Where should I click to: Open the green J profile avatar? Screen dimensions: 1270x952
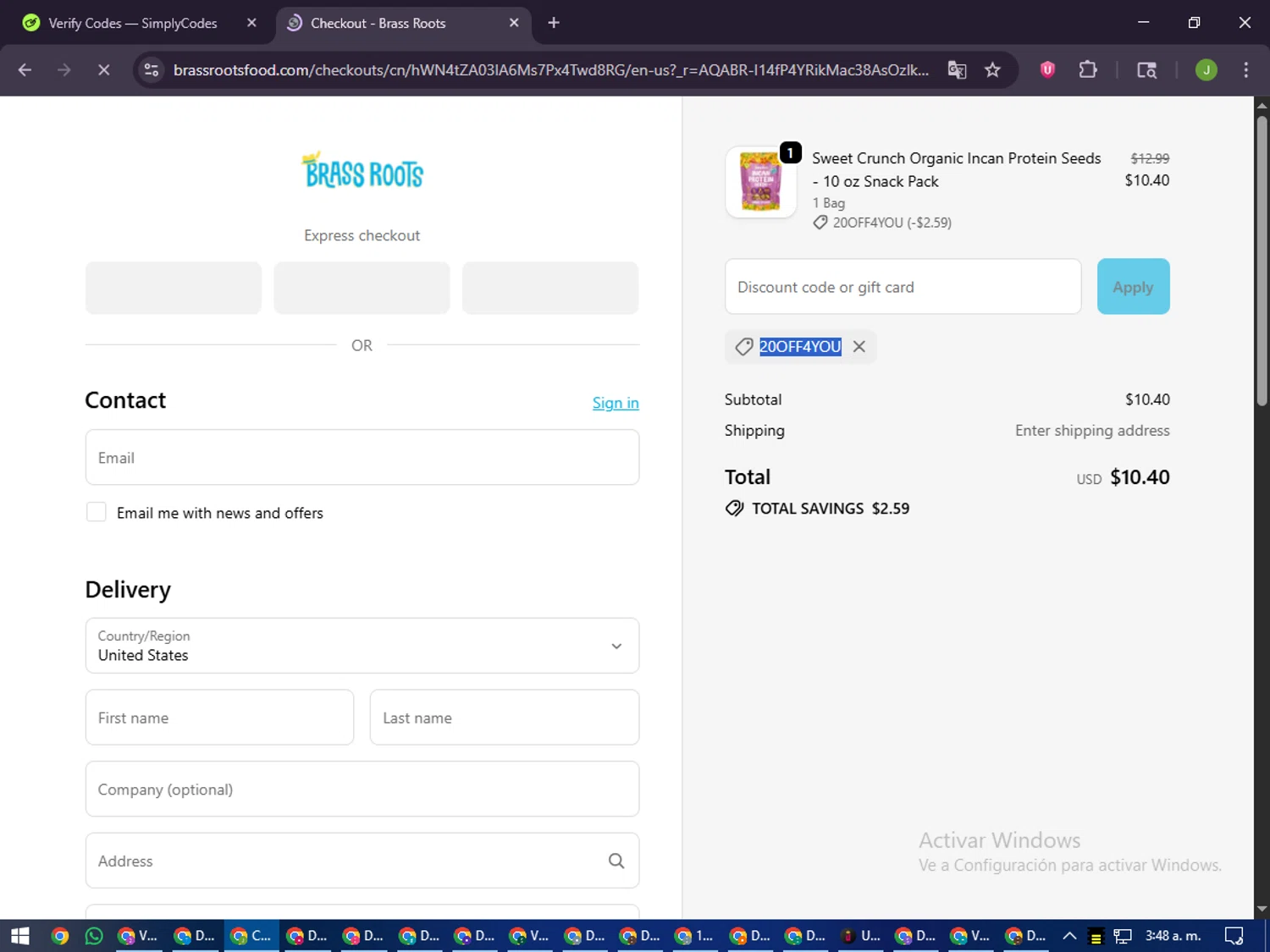tap(1206, 70)
